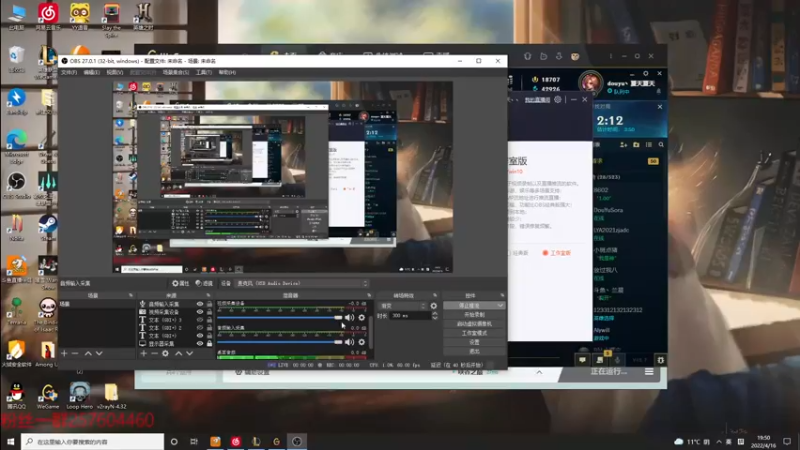Toggle lock on audio input capture source
Viewport: 800px width, 450px height.
[209, 304]
